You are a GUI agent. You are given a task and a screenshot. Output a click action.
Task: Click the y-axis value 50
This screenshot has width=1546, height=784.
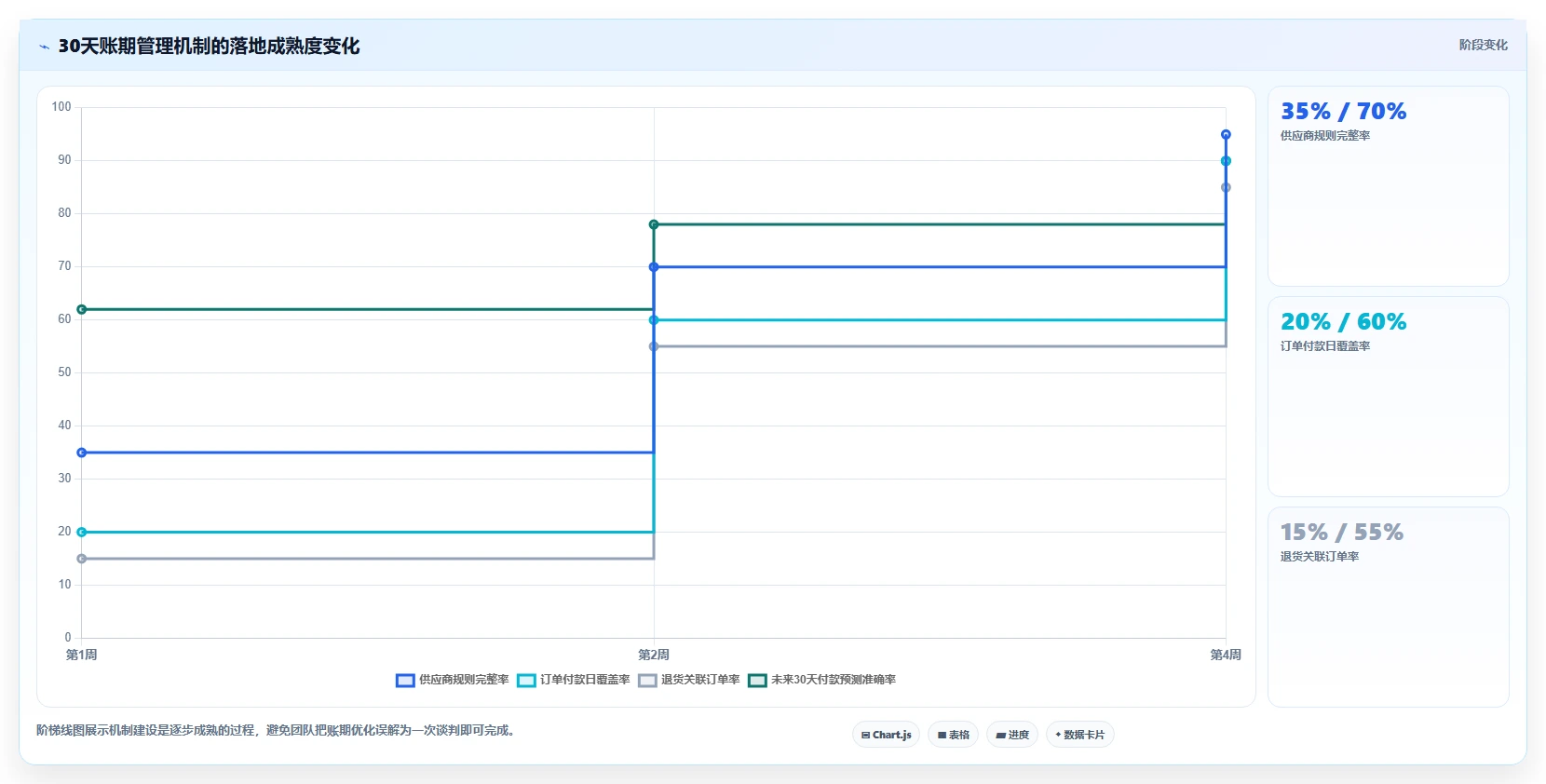click(64, 372)
